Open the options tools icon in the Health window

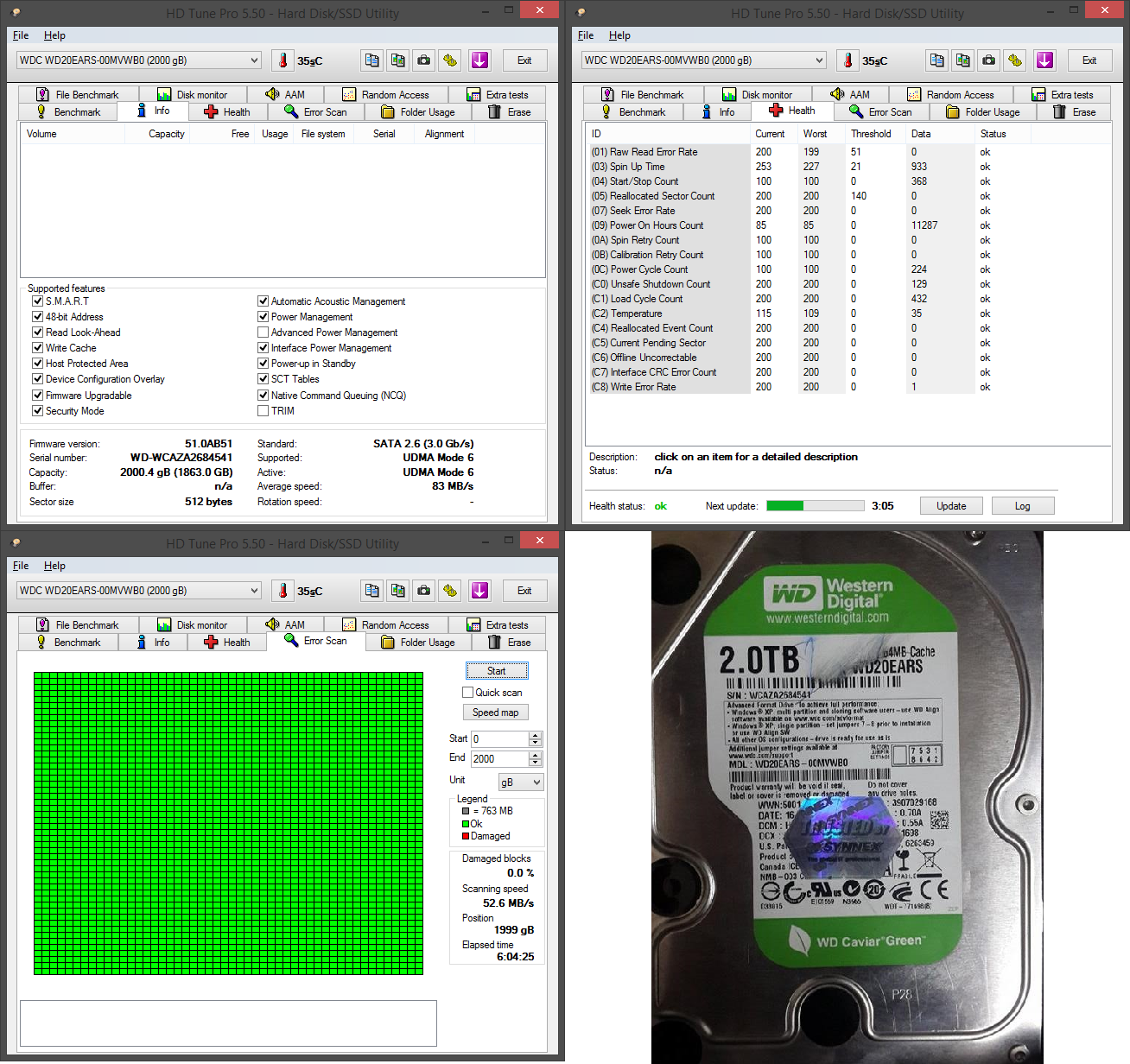1014,60
